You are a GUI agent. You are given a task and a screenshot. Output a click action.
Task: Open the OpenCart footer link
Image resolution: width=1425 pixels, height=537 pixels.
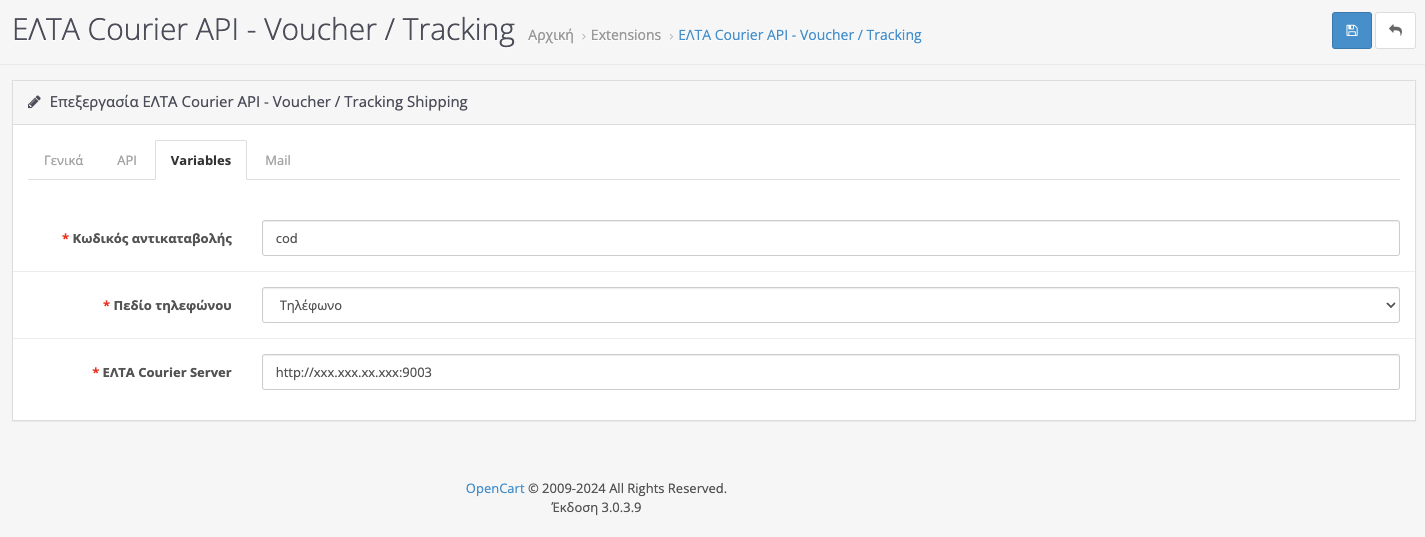pos(495,489)
